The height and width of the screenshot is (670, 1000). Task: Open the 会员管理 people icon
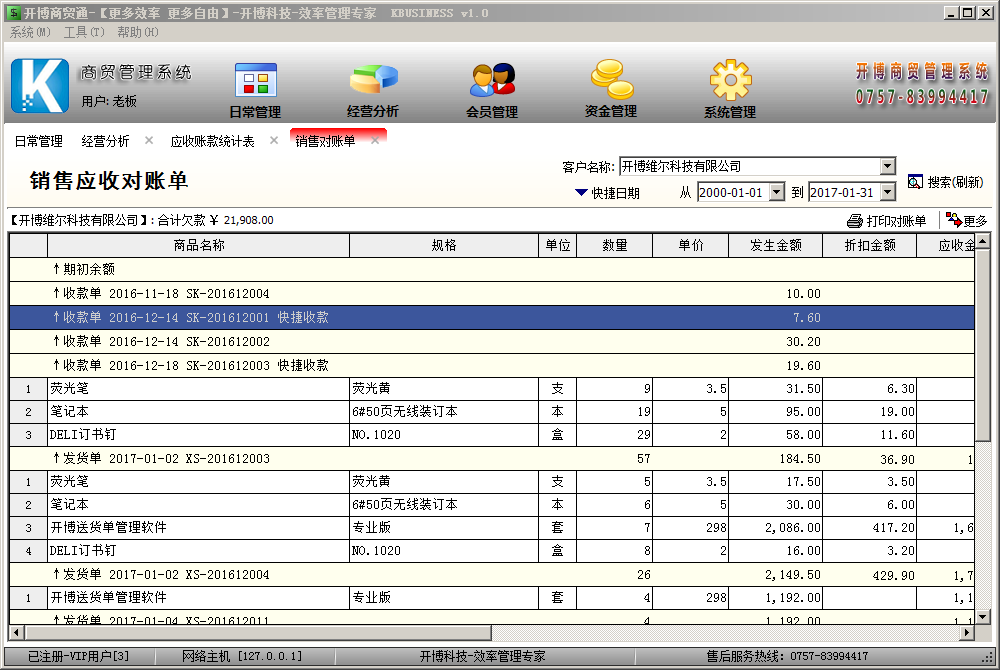[x=492, y=80]
